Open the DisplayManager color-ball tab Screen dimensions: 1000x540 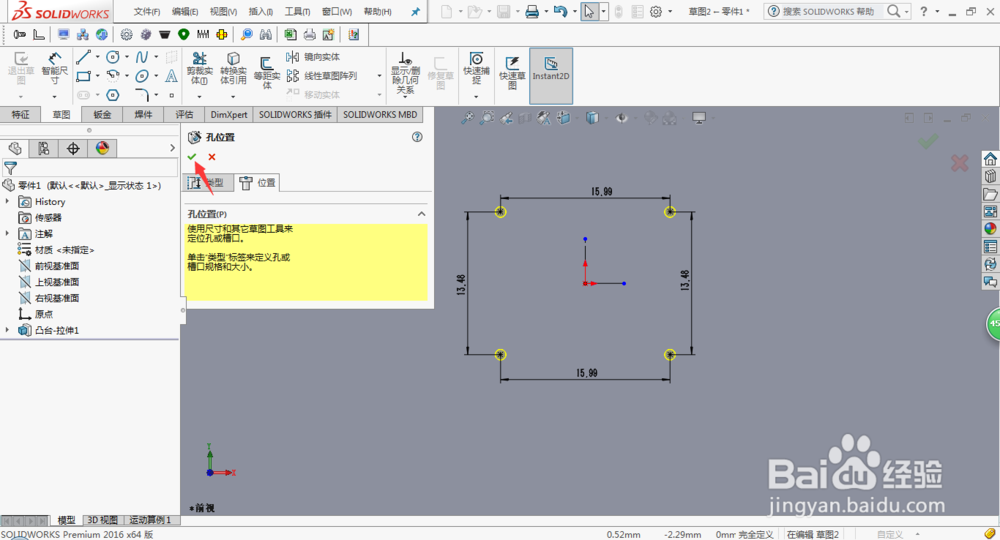click(102, 149)
